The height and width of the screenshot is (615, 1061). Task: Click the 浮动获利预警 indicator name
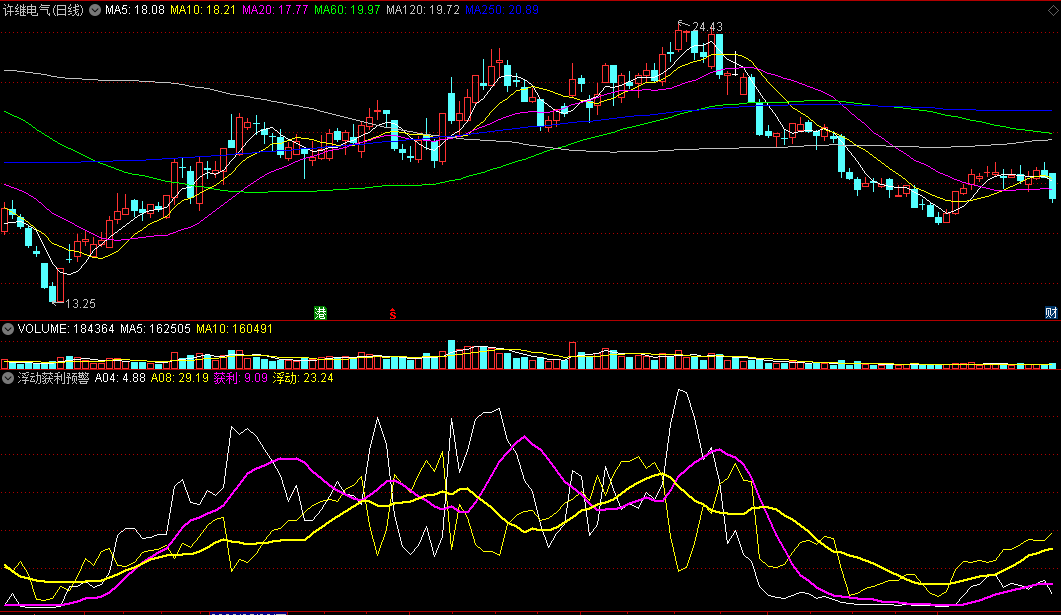[x=53, y=378]
